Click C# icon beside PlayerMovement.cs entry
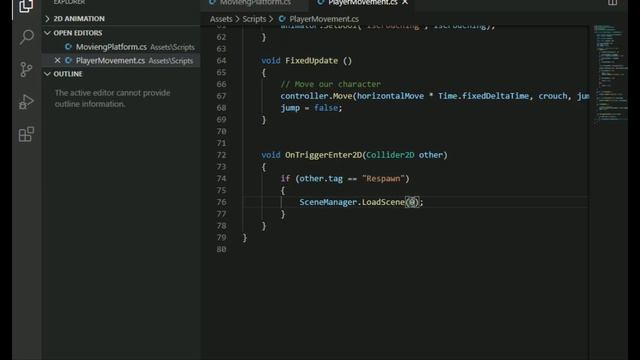Image resolution: width=640 pixels, height=360 pixels. coord(69,60)
